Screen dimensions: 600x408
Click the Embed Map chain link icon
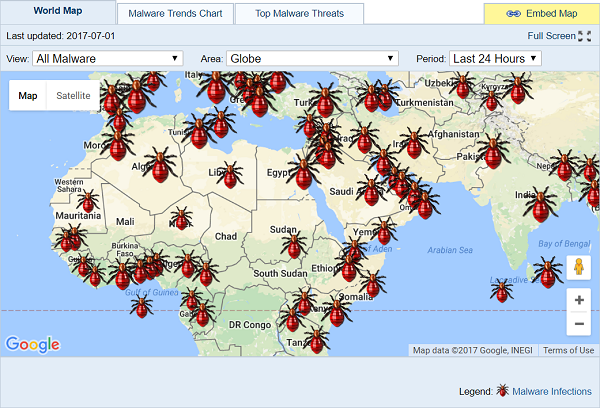(514, 14)
